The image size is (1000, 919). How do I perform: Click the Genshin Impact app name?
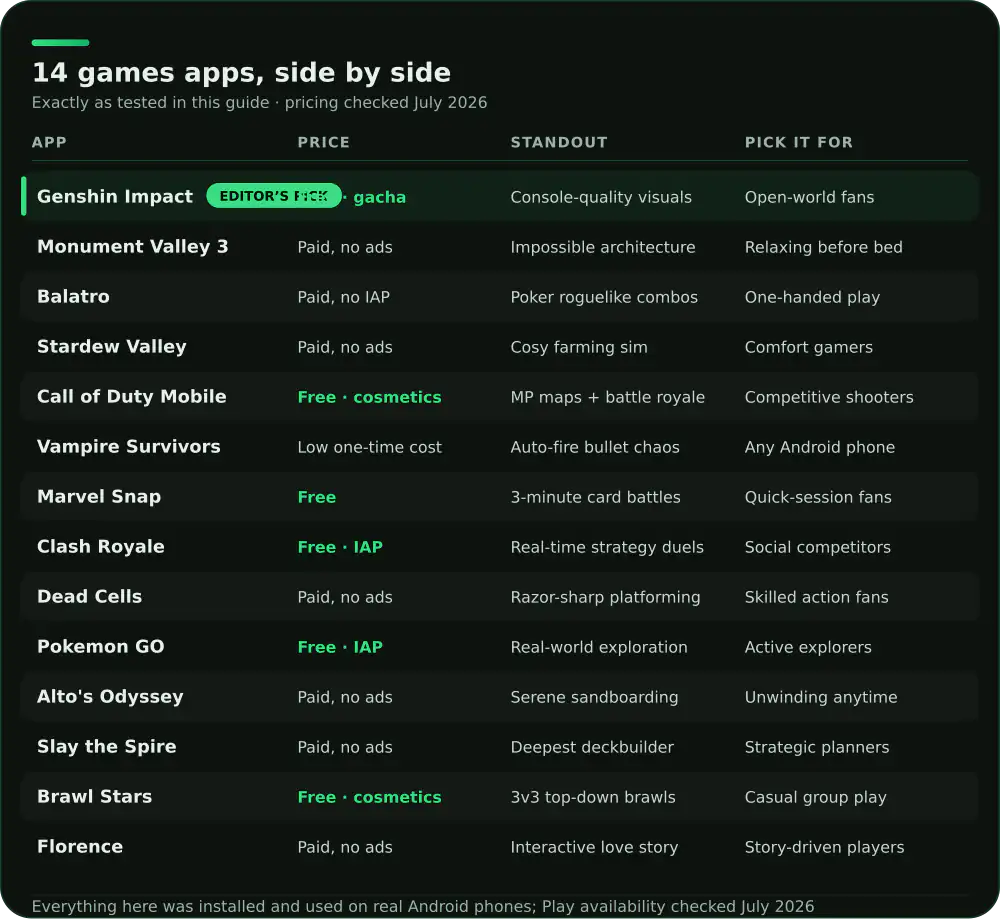[115, 196]
